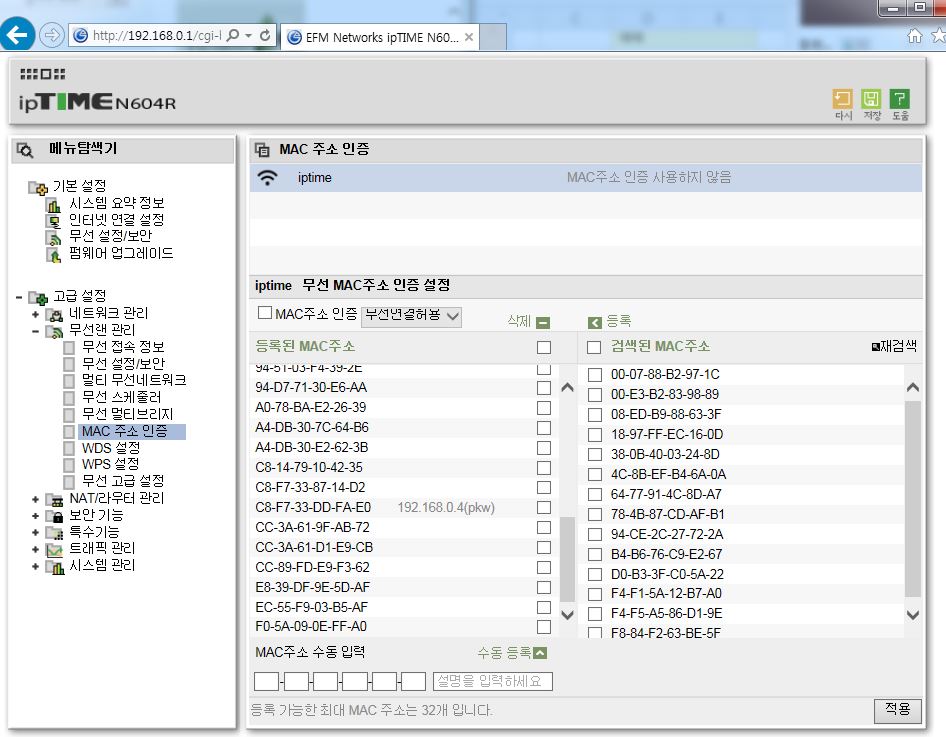Click the 저장 (save) icon in header
Image resolution: width=946 pixels, height=737 pixels.
[871, 99]
